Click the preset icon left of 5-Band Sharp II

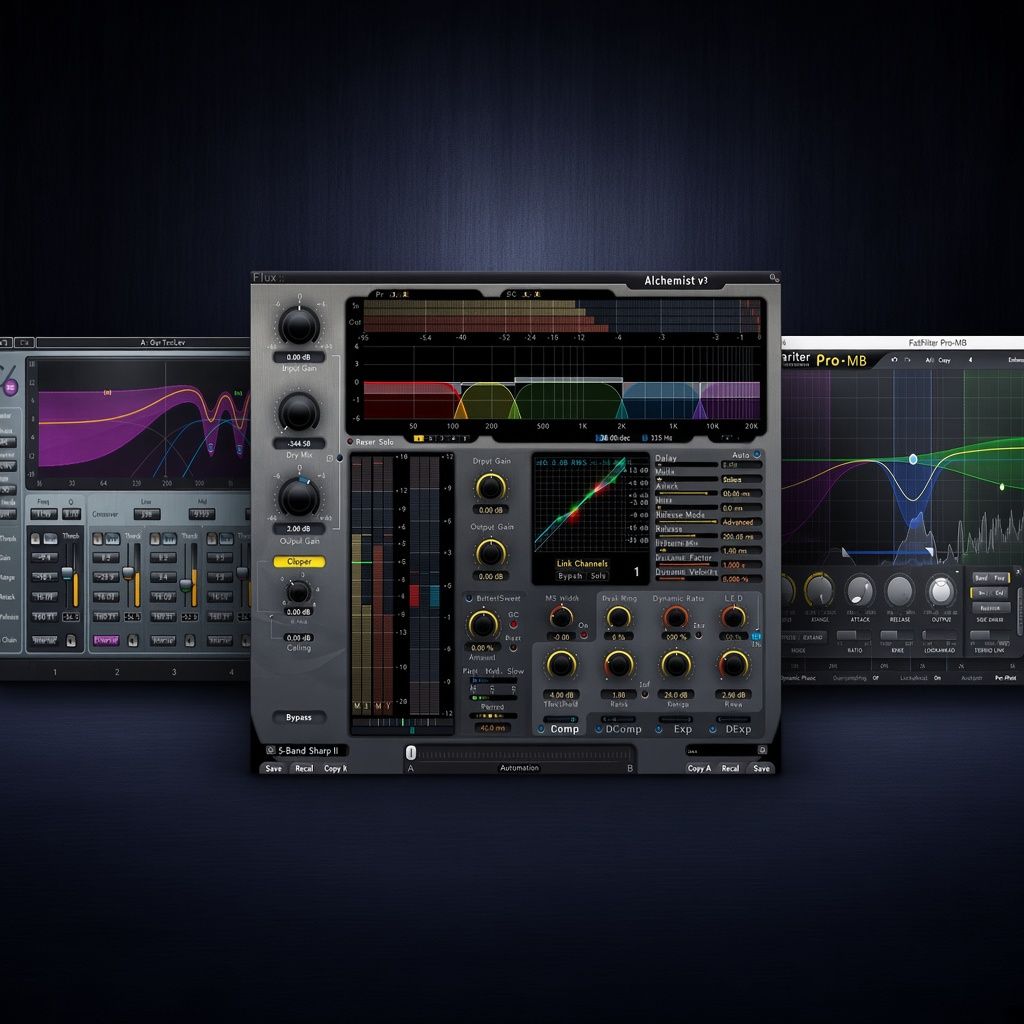pos(270,750)
